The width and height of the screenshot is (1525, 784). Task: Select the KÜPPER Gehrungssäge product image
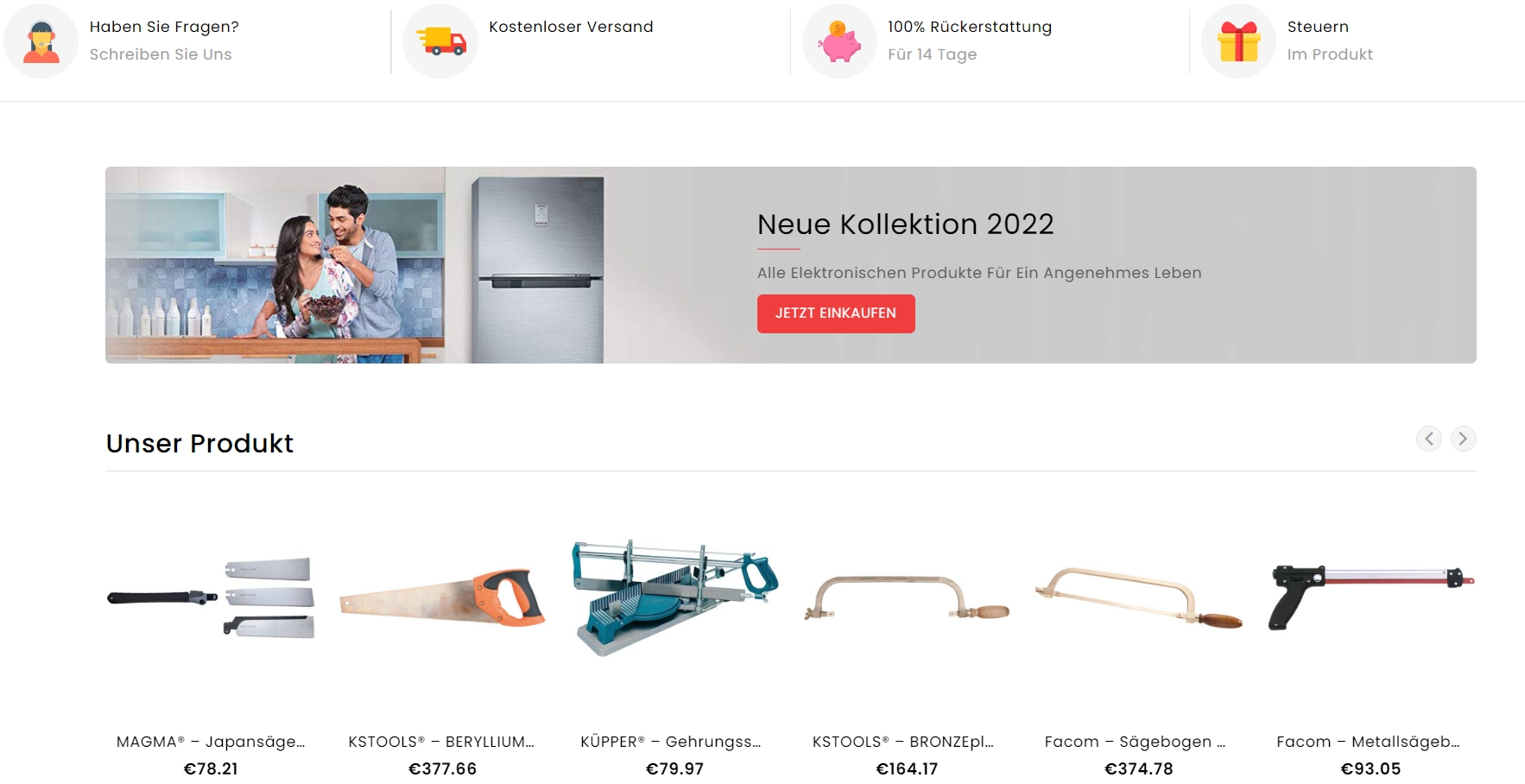(x=674, y=598)
